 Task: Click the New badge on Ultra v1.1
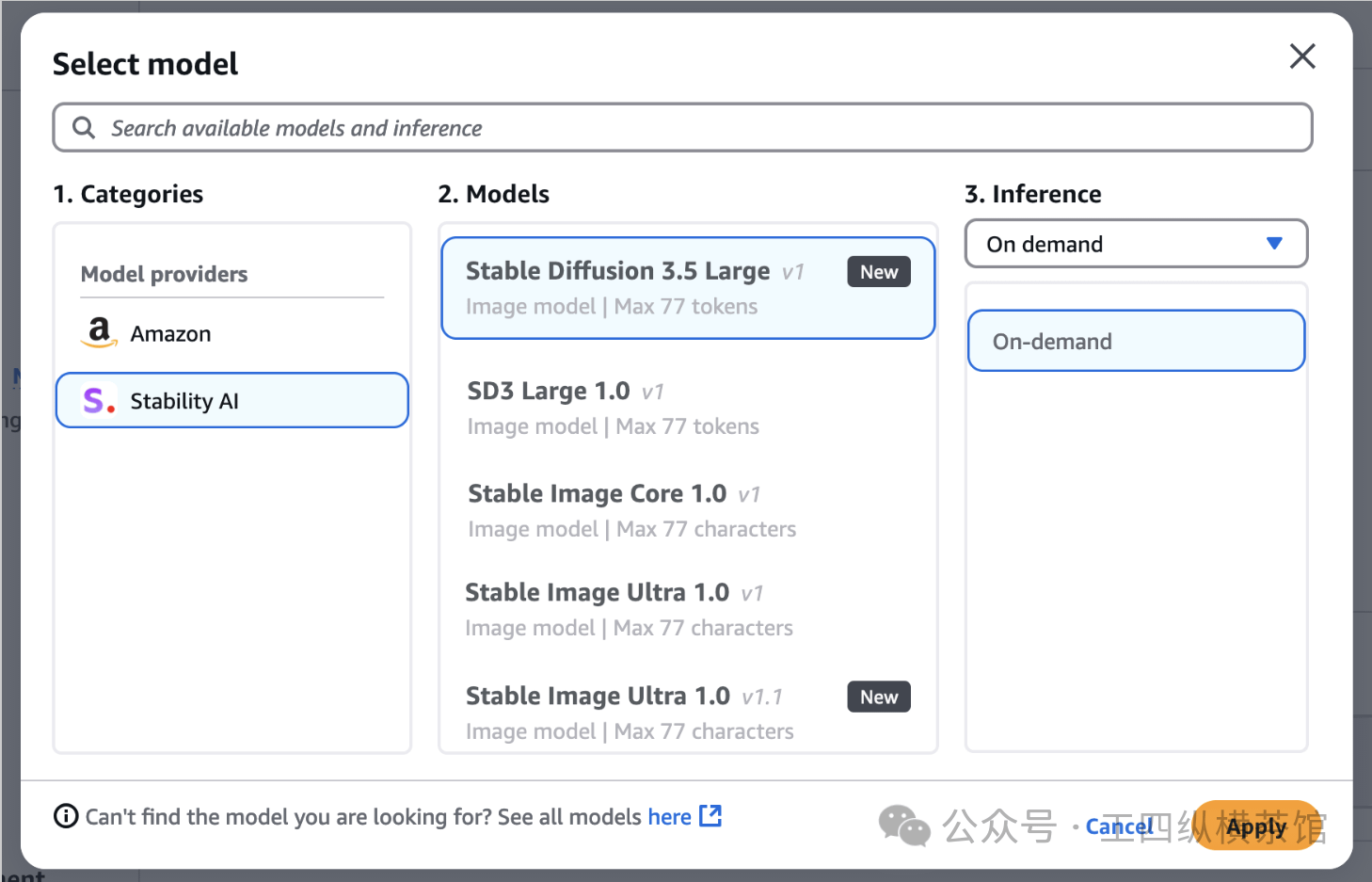pos(878,698)
